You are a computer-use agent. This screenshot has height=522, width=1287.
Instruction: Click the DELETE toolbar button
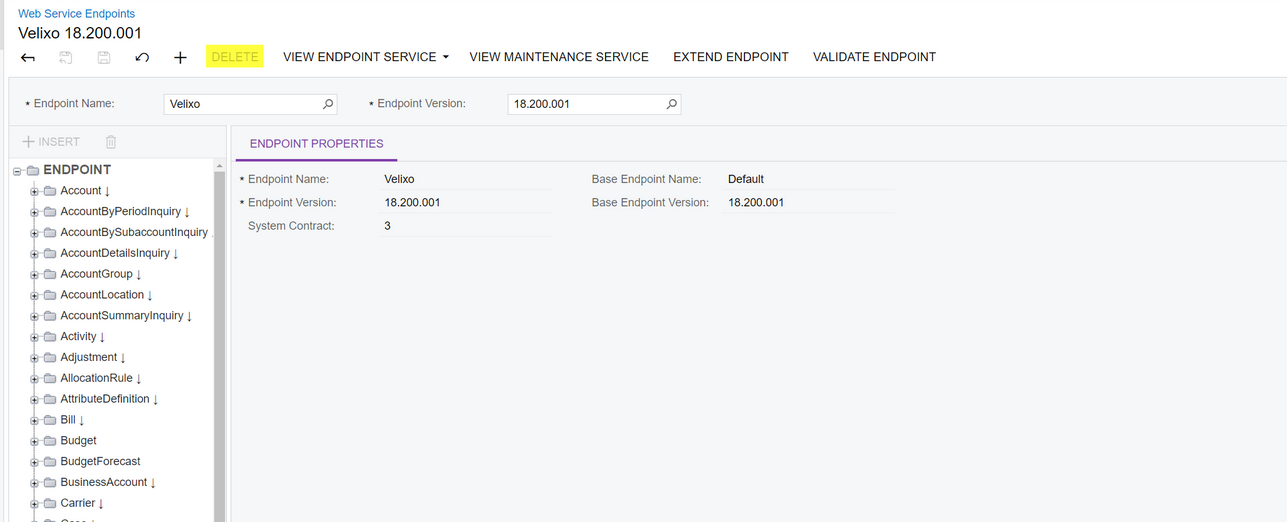coord(235,57)
